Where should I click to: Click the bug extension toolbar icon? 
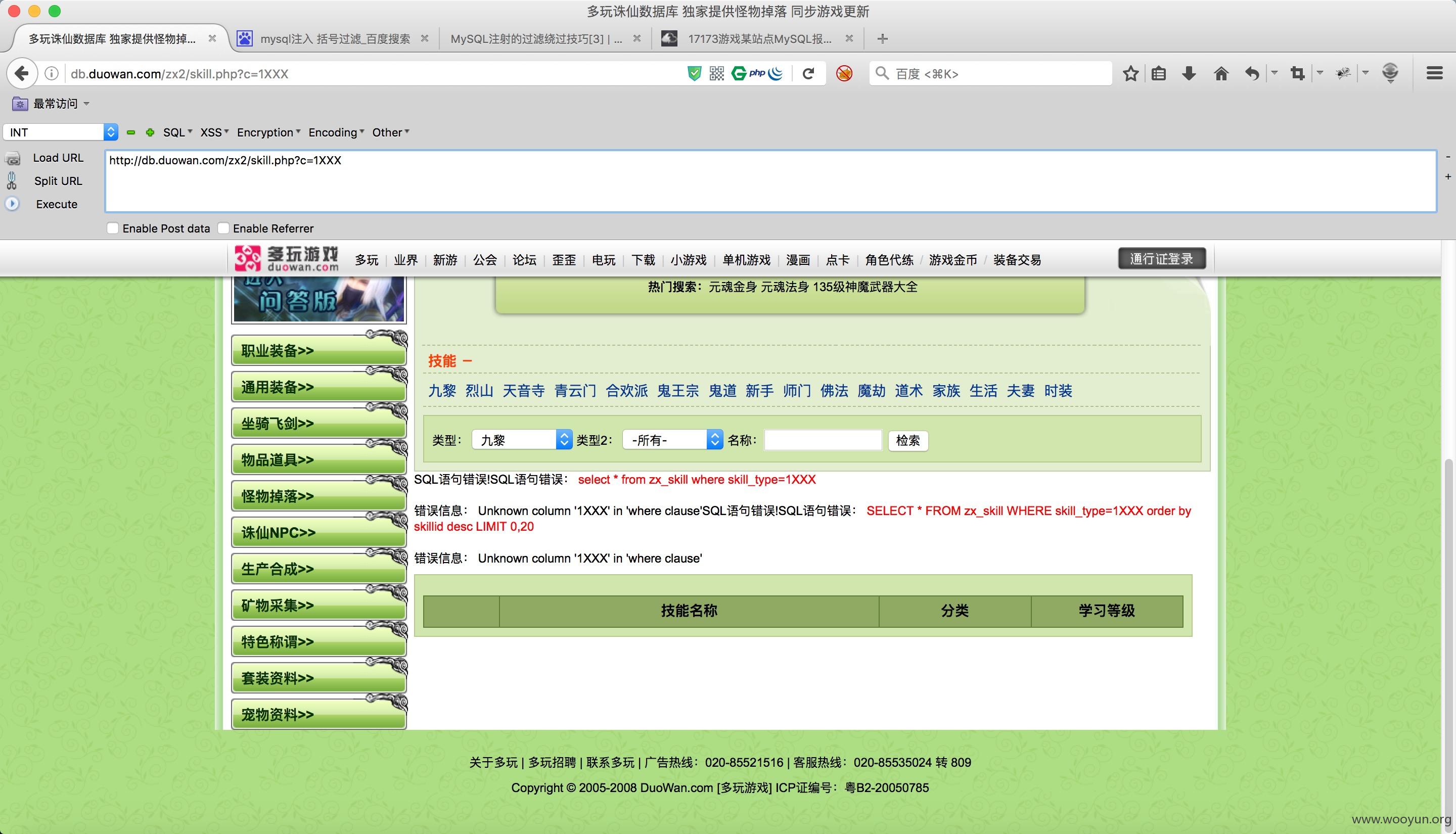coord(1343,73)
